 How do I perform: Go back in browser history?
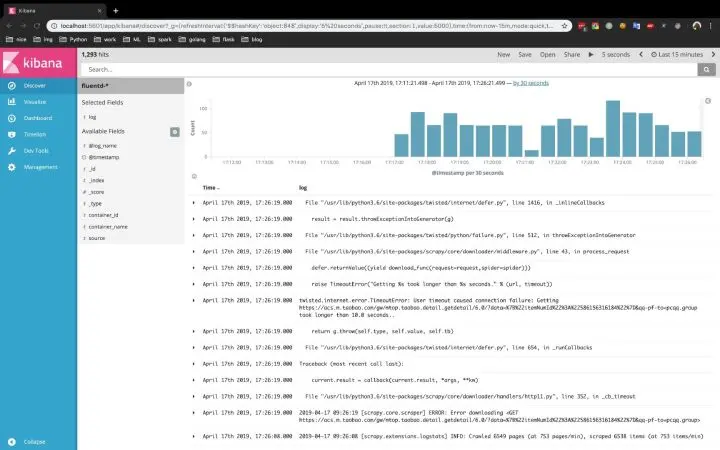tap(9, 26)
